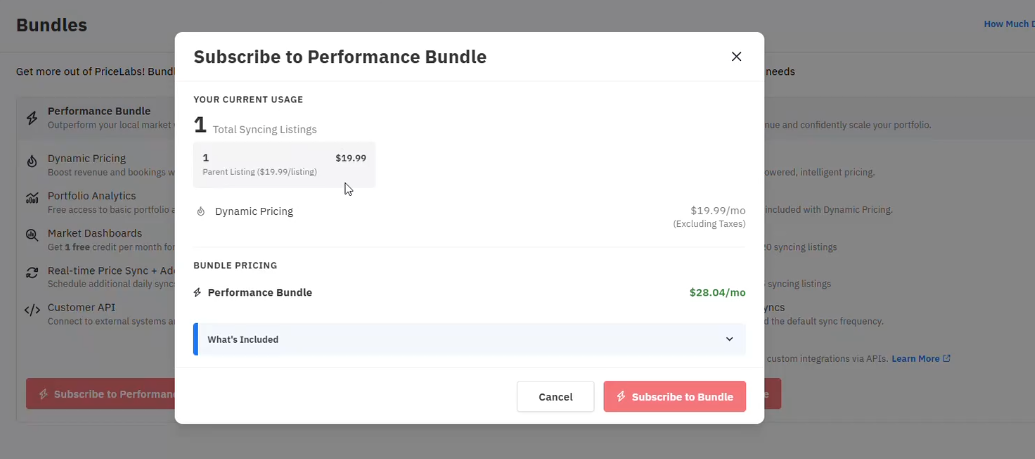Cancel the bundle subscription dialog
Image resolution: width=1035 pixels, height=459 pixels.
point(555,397)
